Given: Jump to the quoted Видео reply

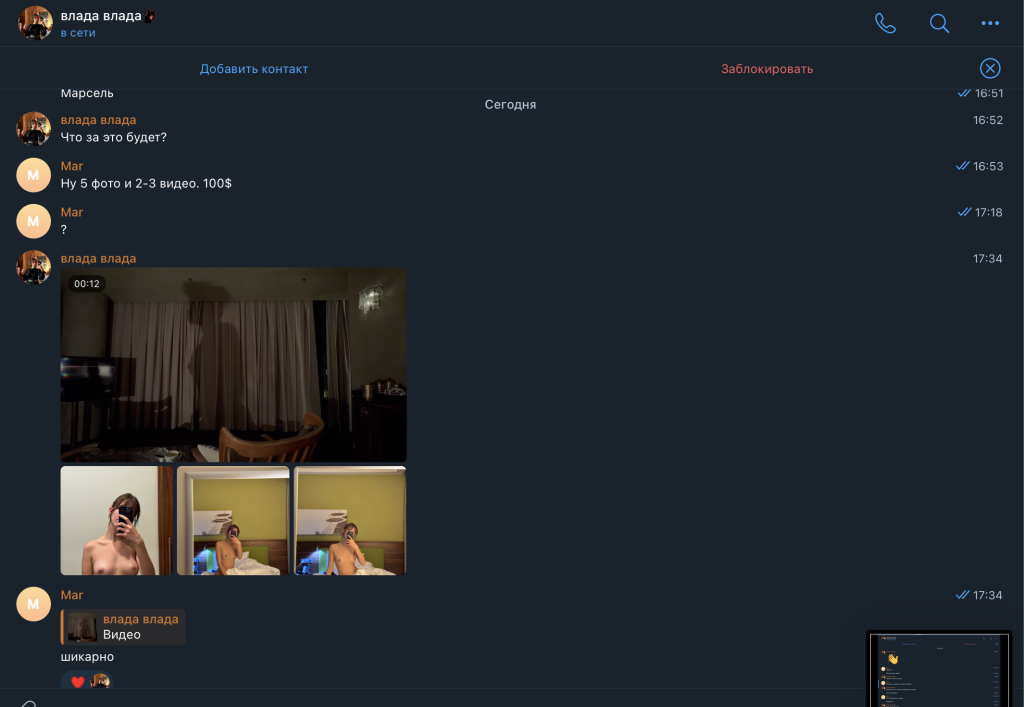Looking at the screenshot, I should click(x=123, y=627).
